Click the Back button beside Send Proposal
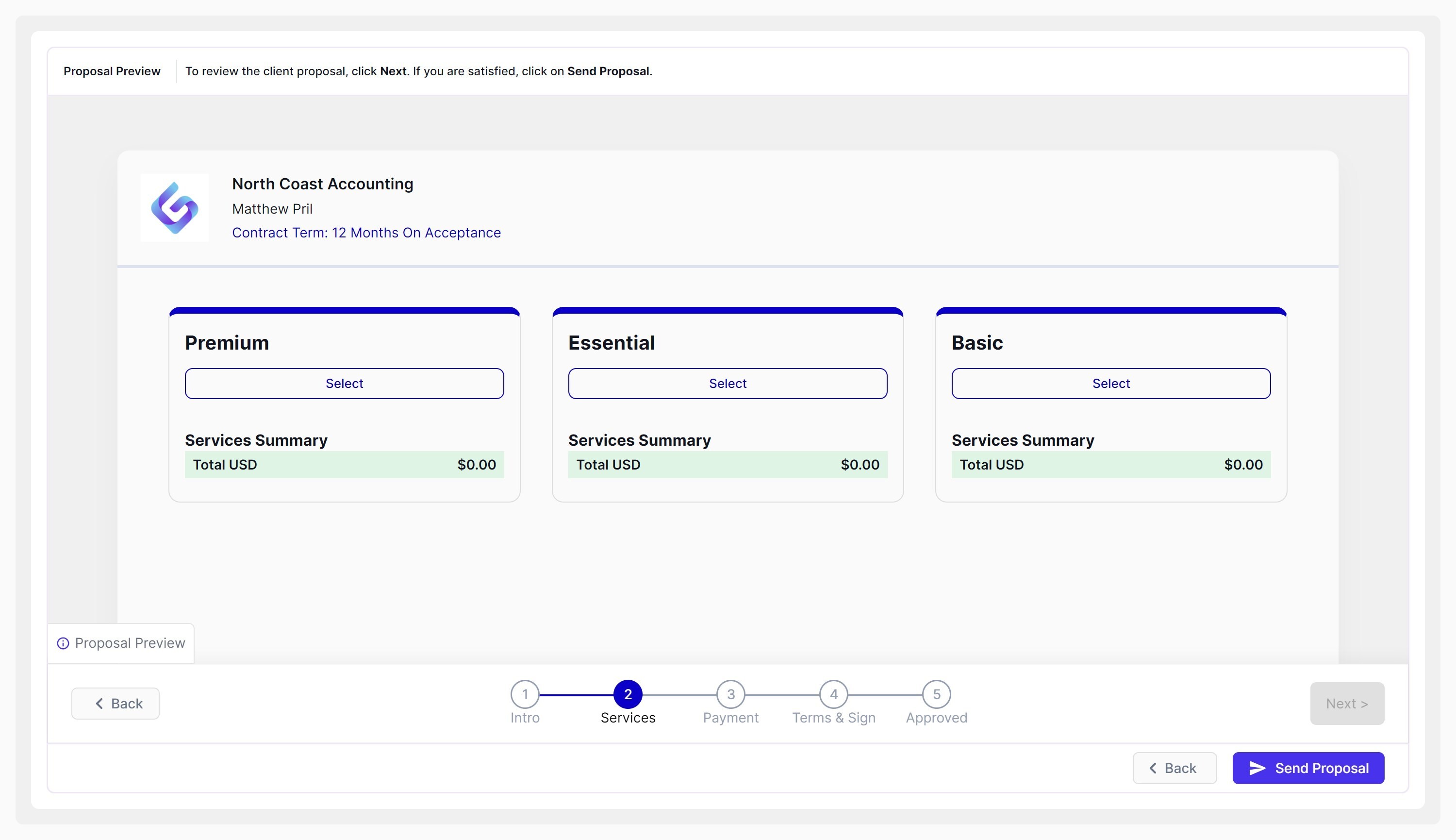The width and height of the screenshot is (1456, 840). click(x=1174, y=768)
